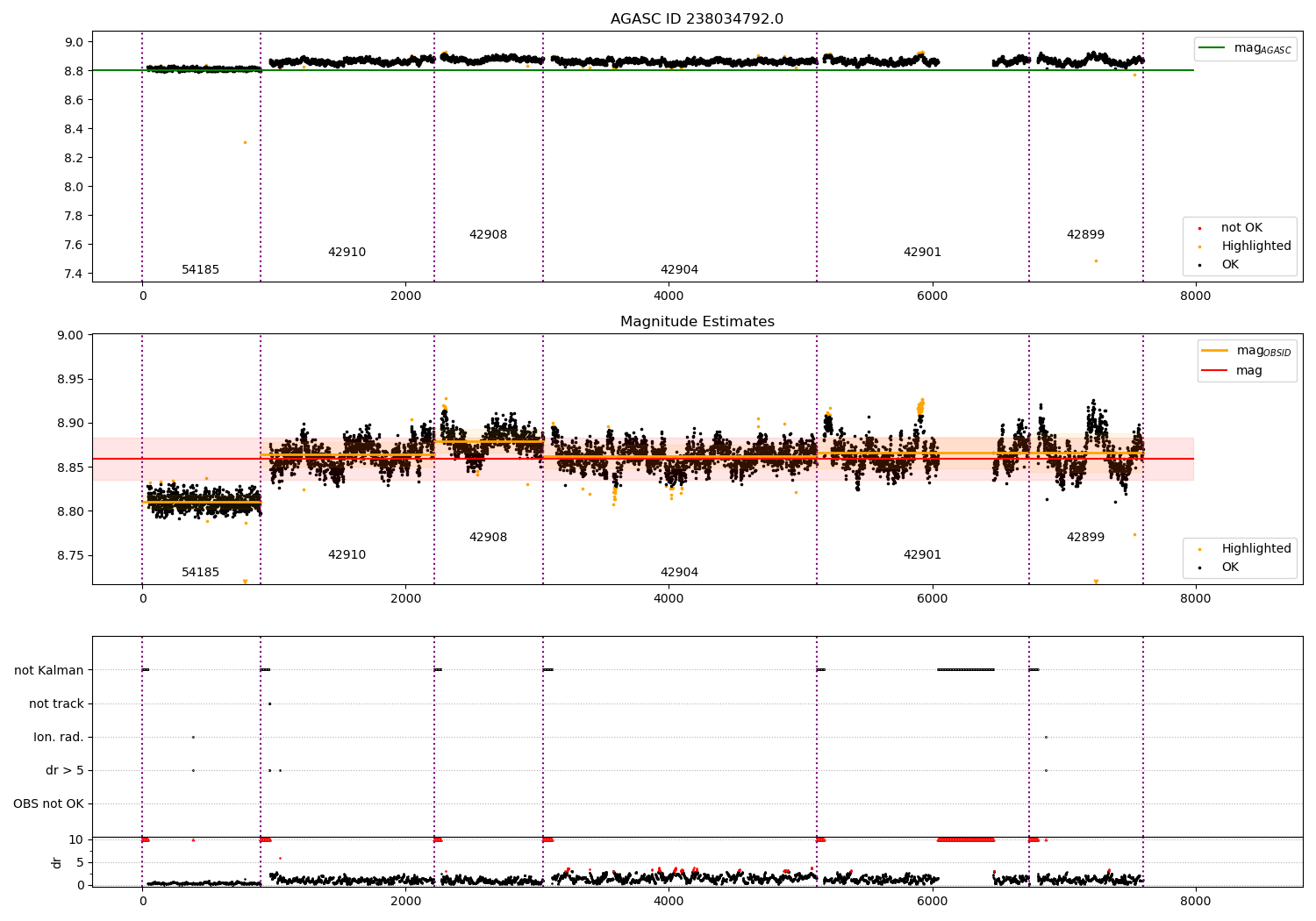Click the "Magnitude Estimates" title

(697, 322)
